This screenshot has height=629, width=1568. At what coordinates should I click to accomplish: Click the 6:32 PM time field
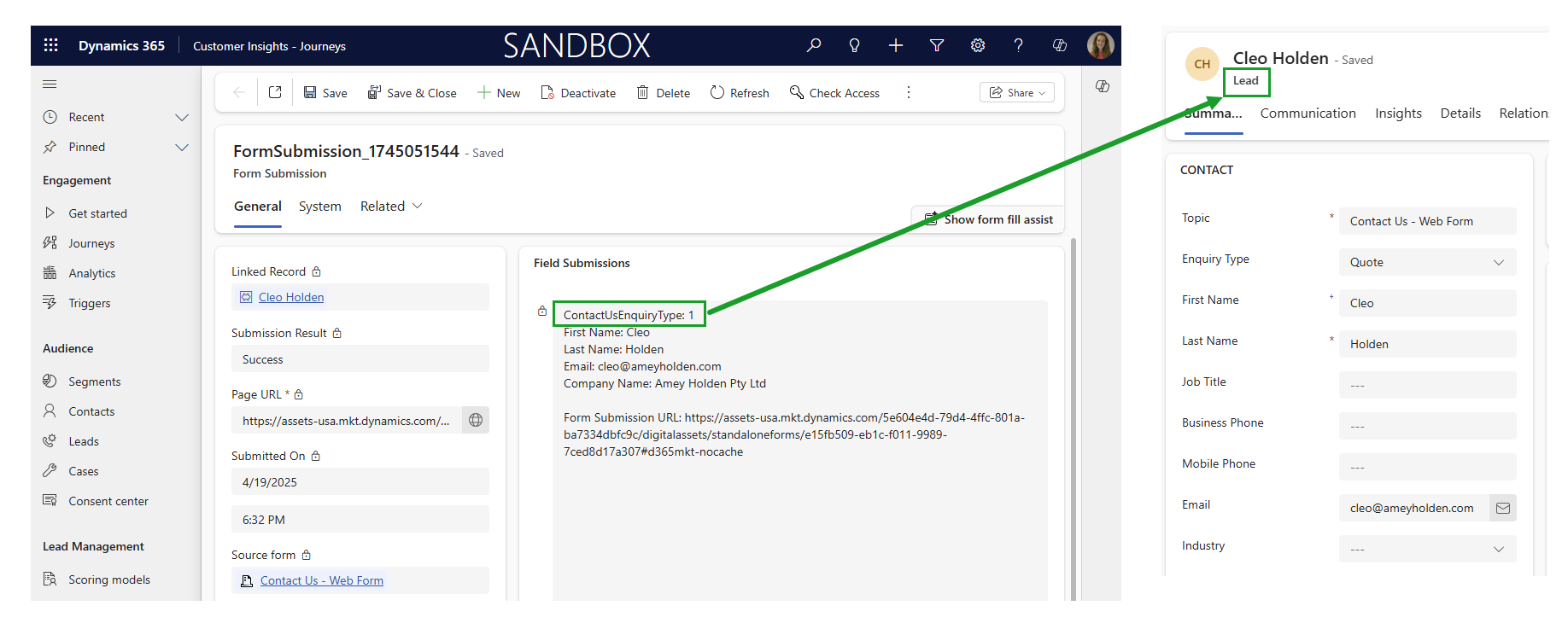point(360,519)
